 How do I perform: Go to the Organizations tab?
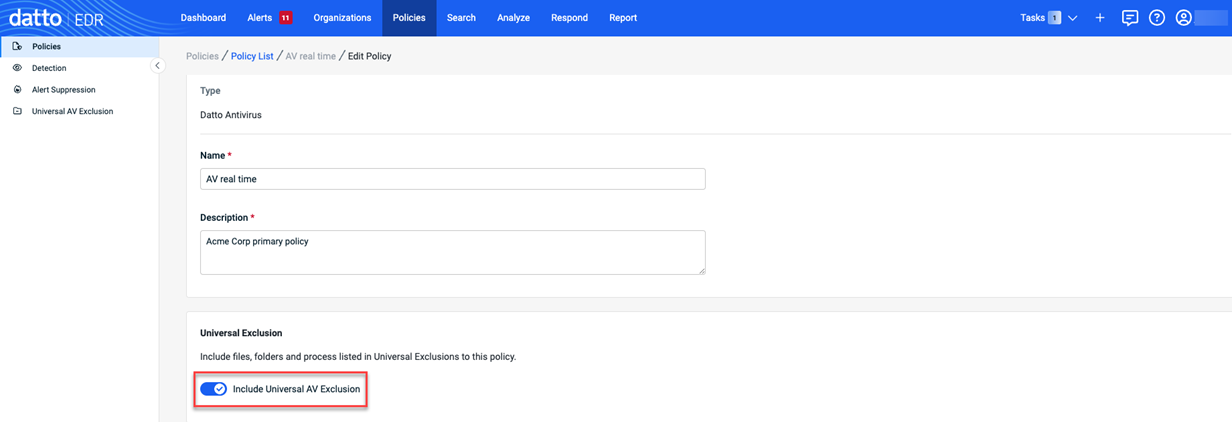342,18
